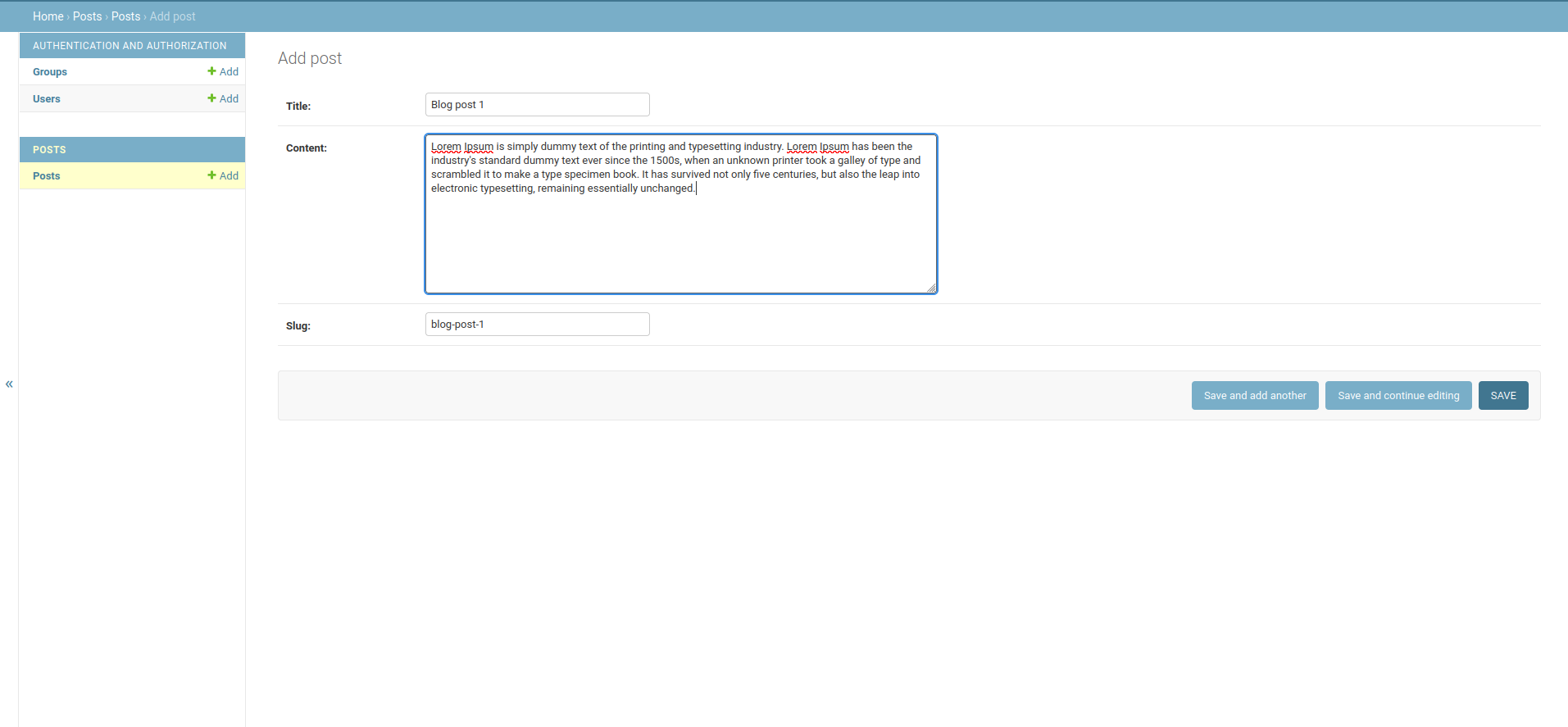1568x727 pixels.
Task: Click inside the Content text area
Action: coord(680,238)
